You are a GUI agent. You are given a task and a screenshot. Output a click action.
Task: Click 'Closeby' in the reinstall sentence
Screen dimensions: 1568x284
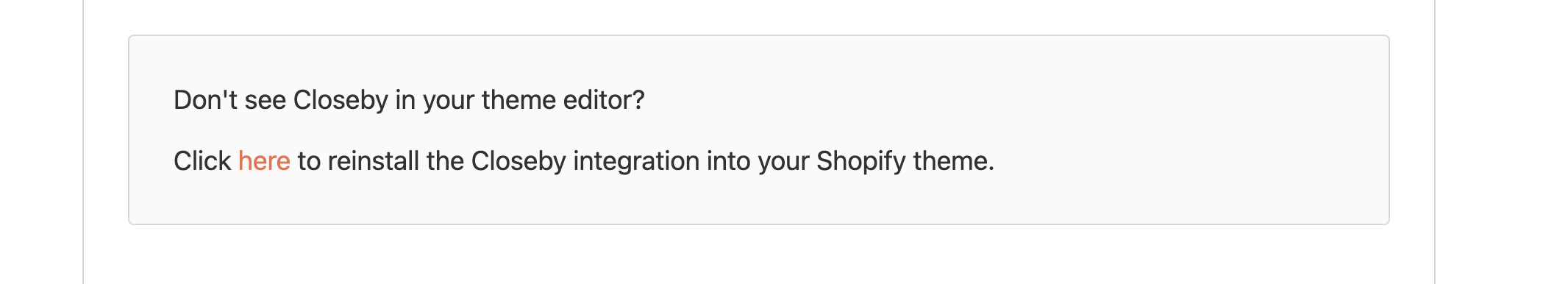coord(518,161)
